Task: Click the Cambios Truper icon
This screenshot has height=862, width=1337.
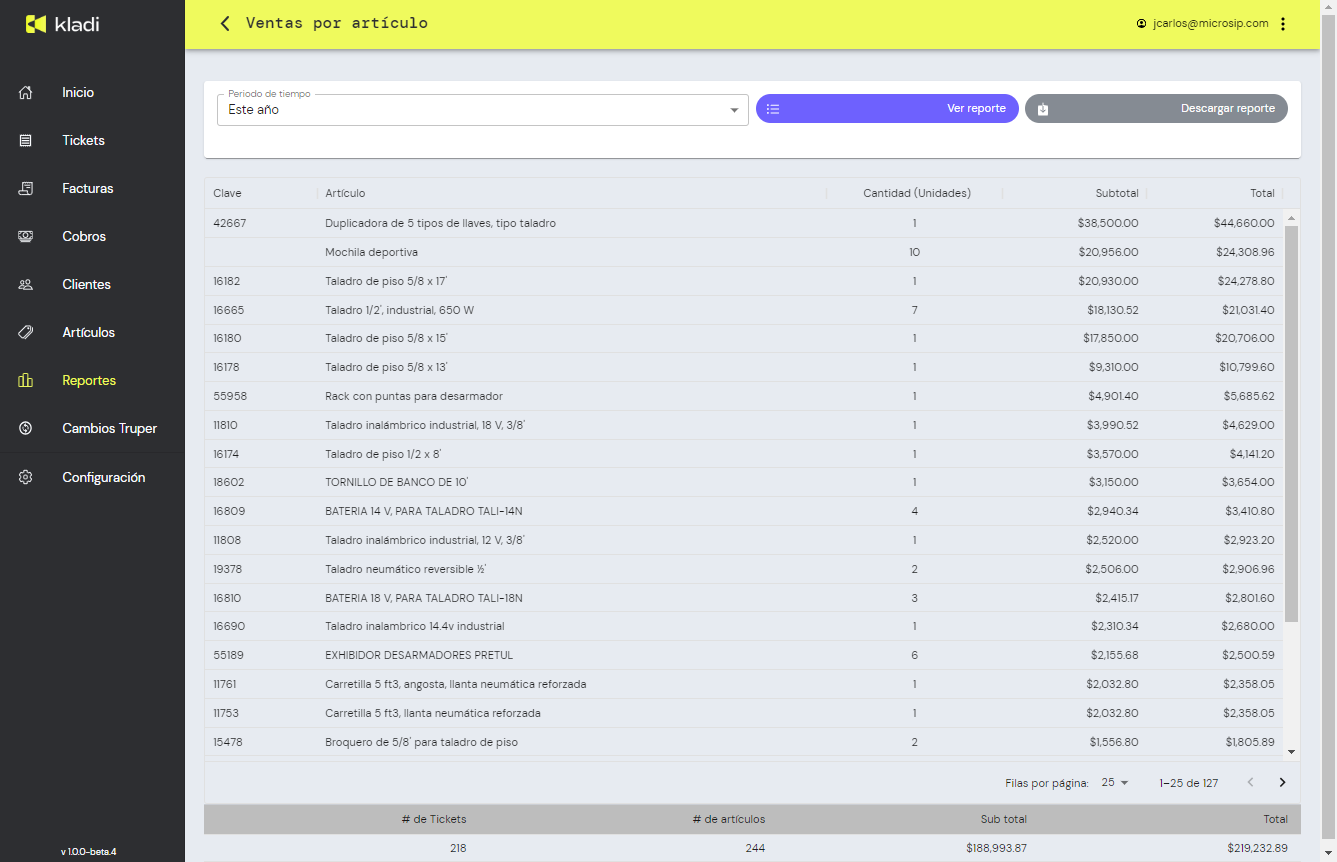Action: [26, 428]
